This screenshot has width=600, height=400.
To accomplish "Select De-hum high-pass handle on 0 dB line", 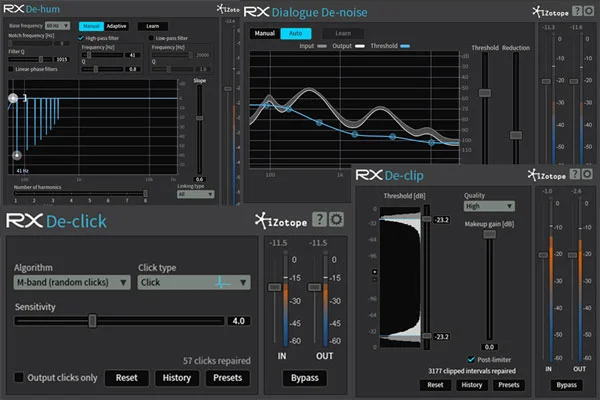I will [13, 98].
